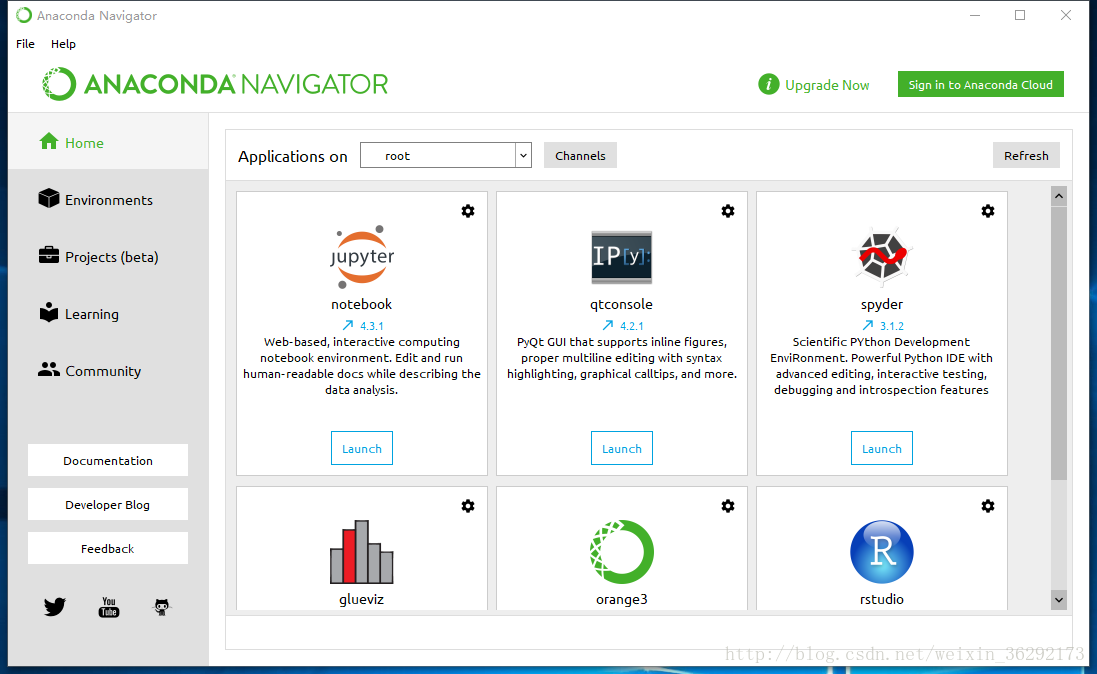Click the qtconsole version 4.2.1

point(632,326)
